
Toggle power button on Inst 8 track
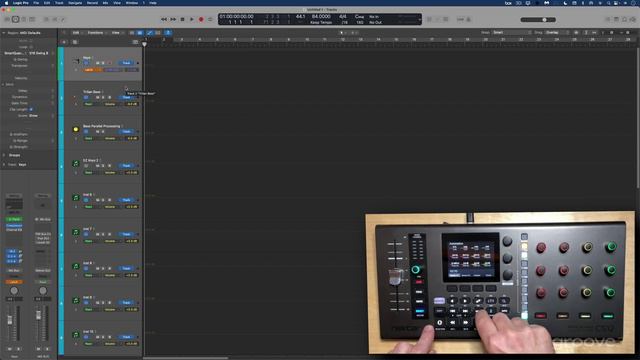(86, 269)
